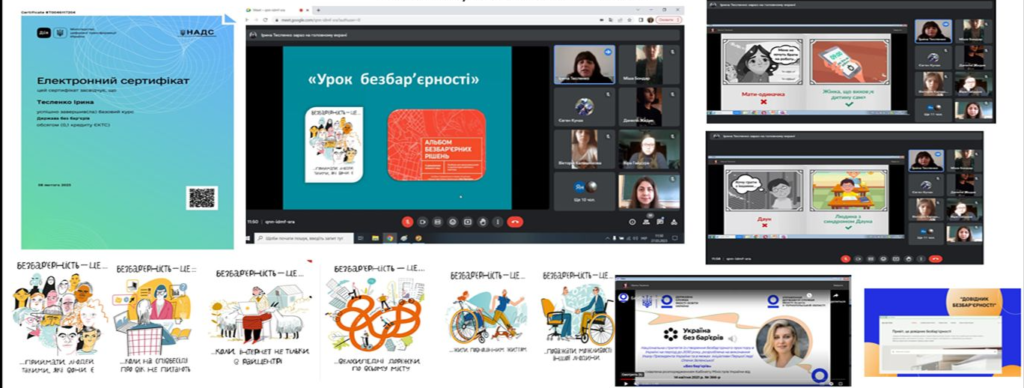
Task: Open the «коли на співбесіді про вік не питають» illustration
Action: tap(153, 320)
